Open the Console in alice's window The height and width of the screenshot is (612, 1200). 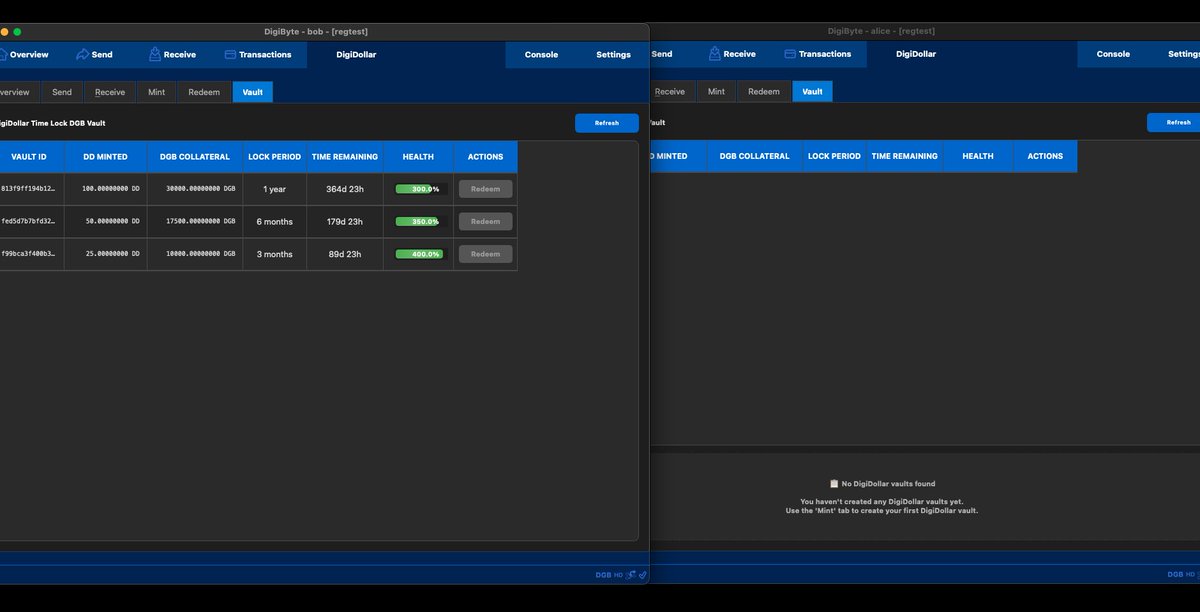[1113, 55]
